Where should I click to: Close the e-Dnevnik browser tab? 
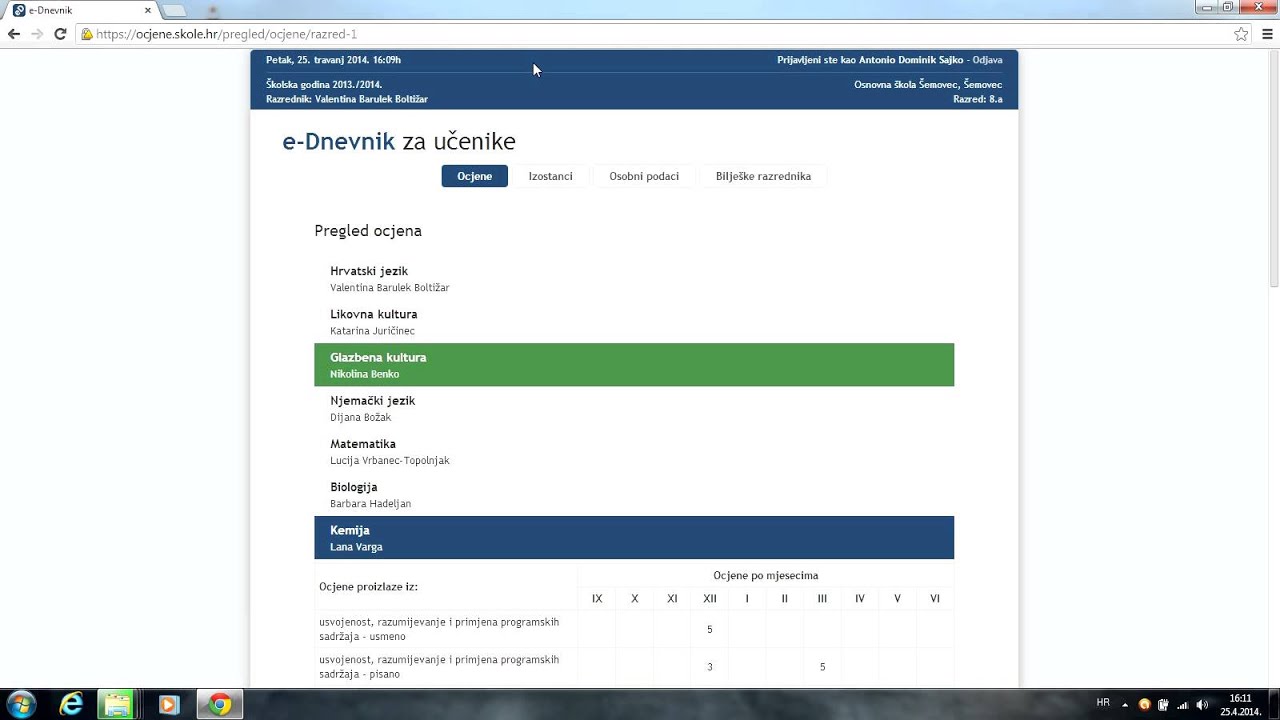[x=148, y=10]
